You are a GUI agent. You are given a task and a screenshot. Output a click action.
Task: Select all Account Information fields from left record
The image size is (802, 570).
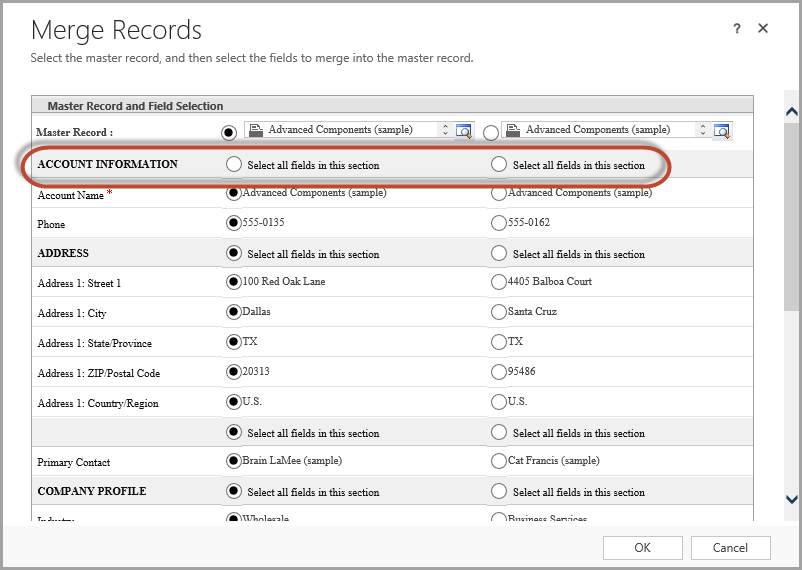click(x=234, y=164)
